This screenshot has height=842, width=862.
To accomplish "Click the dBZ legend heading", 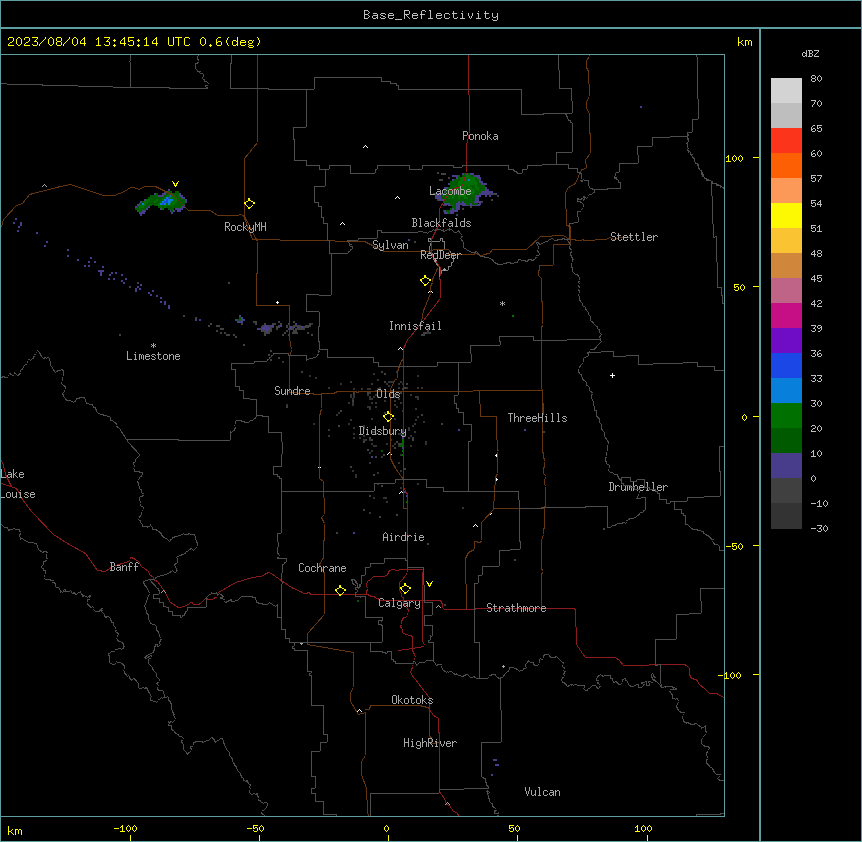I will [x=810, y=54].
